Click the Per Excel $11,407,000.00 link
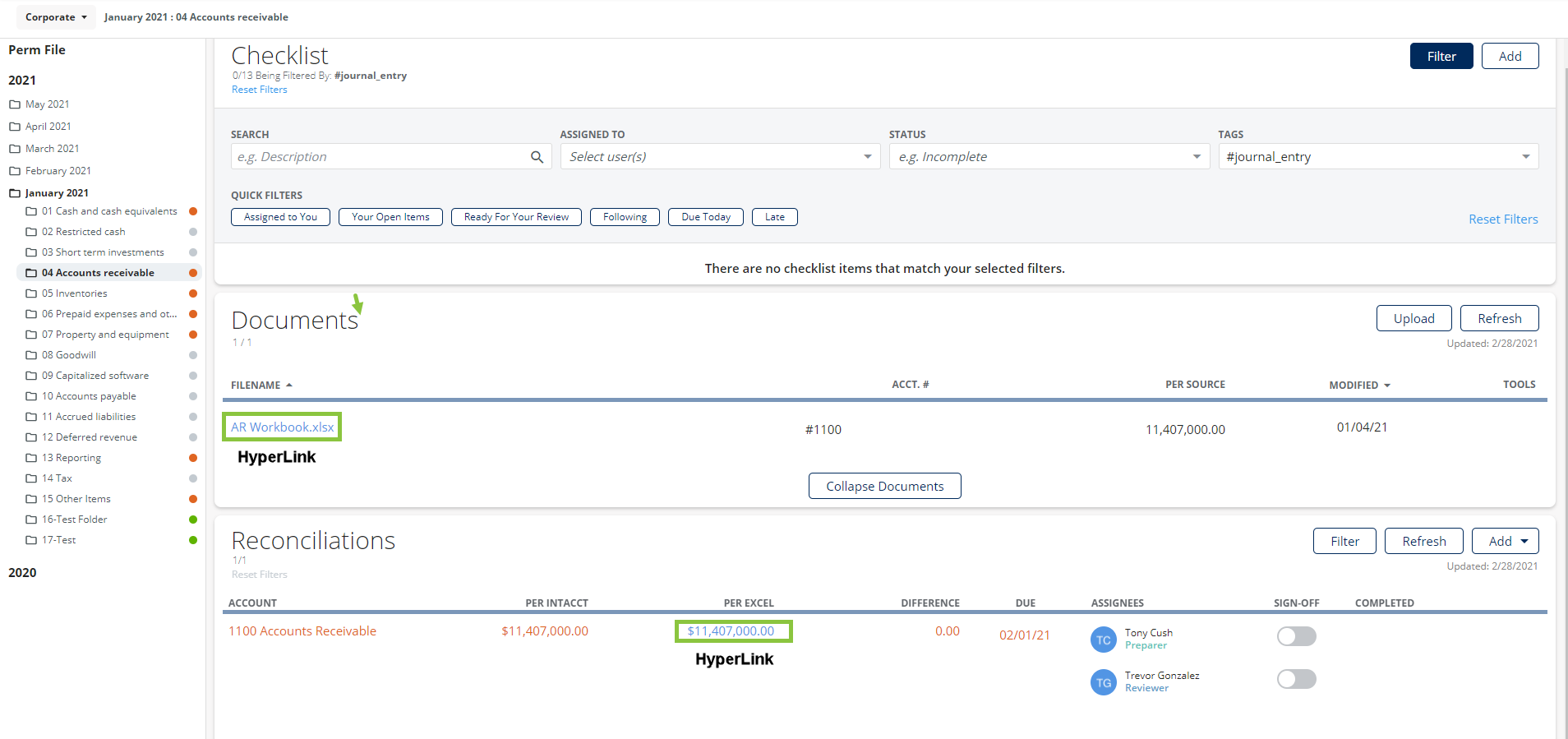This screenshot has height=739, width=1568. 731,631
